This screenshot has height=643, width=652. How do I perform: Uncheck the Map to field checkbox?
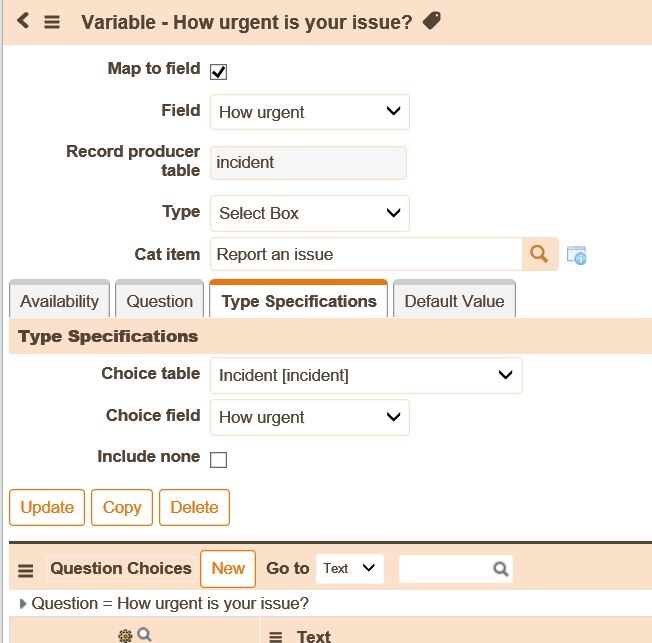click(218, 72)
